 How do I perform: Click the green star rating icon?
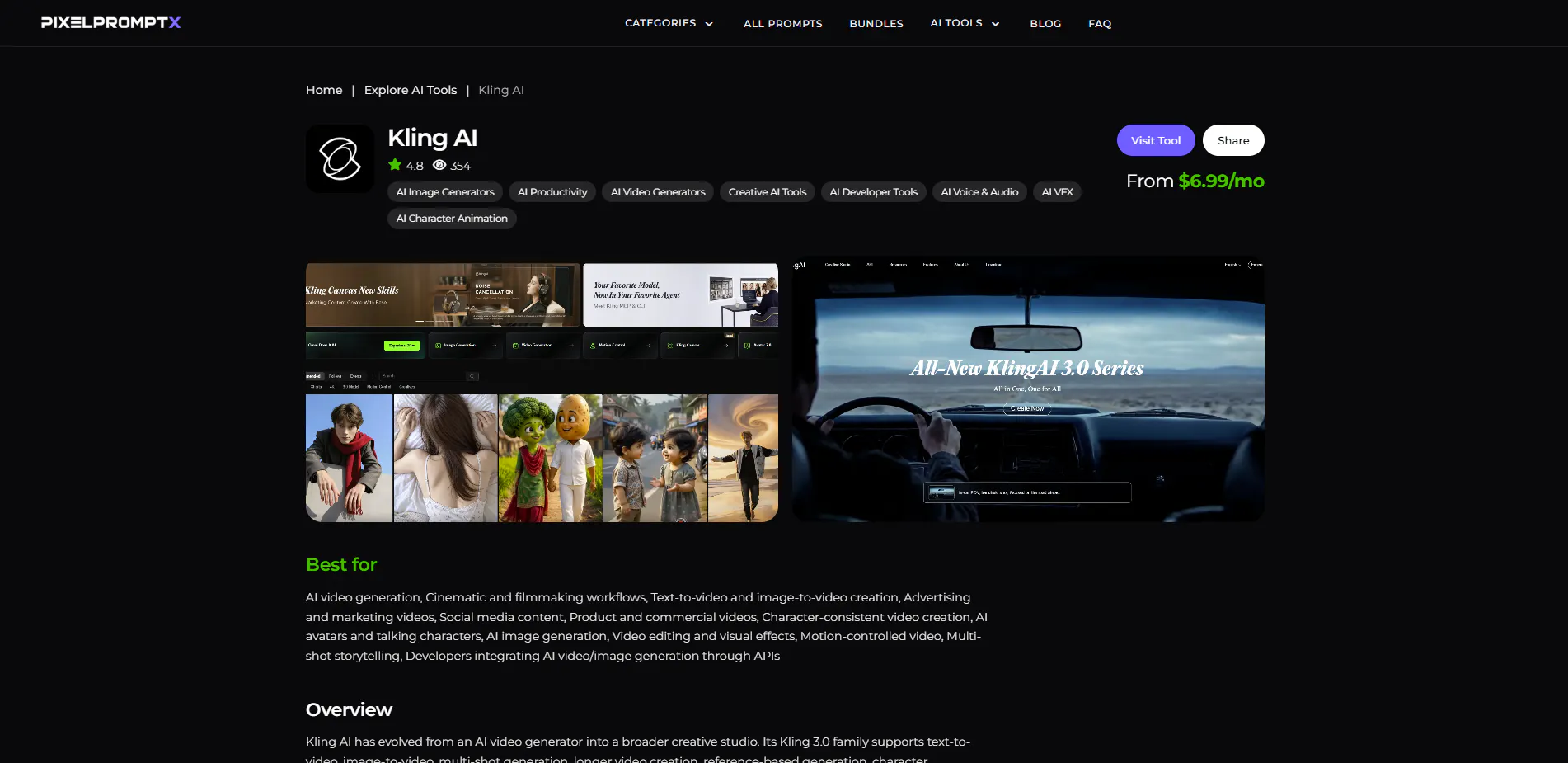point(395,165)
